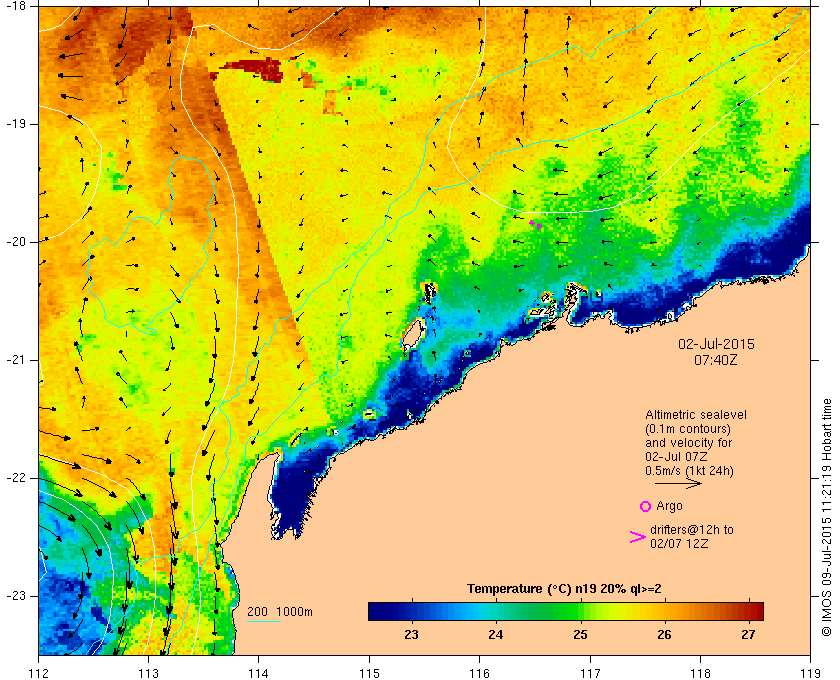The width and height of the screenshot is (840, 680).
Task: Click the '200 1000m' depth label
Action: 280,612
